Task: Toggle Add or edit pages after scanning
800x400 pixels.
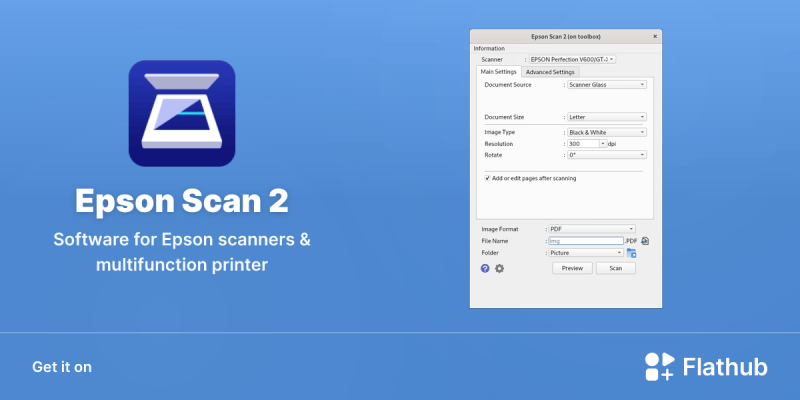Action: [x=488, y=178]
